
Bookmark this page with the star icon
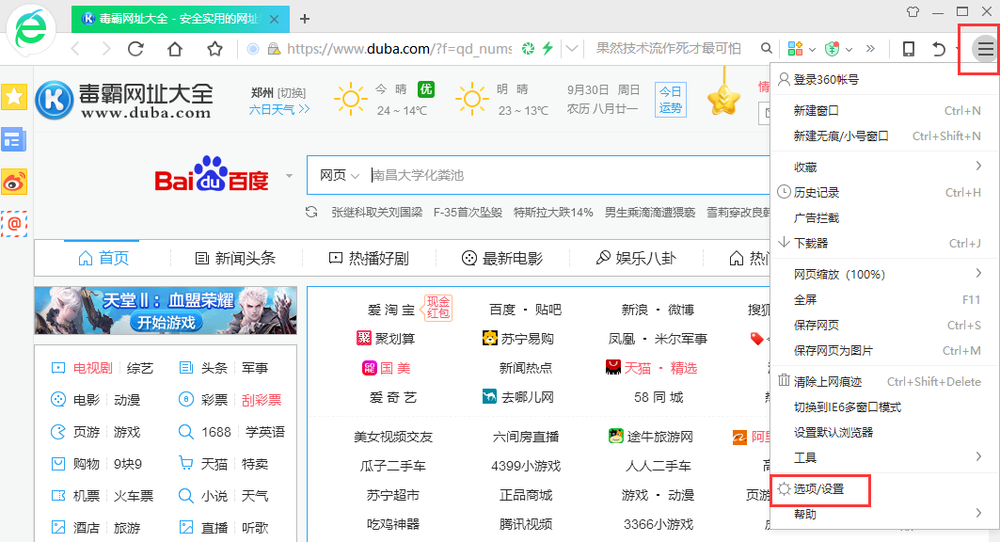(x=215, y=48)
